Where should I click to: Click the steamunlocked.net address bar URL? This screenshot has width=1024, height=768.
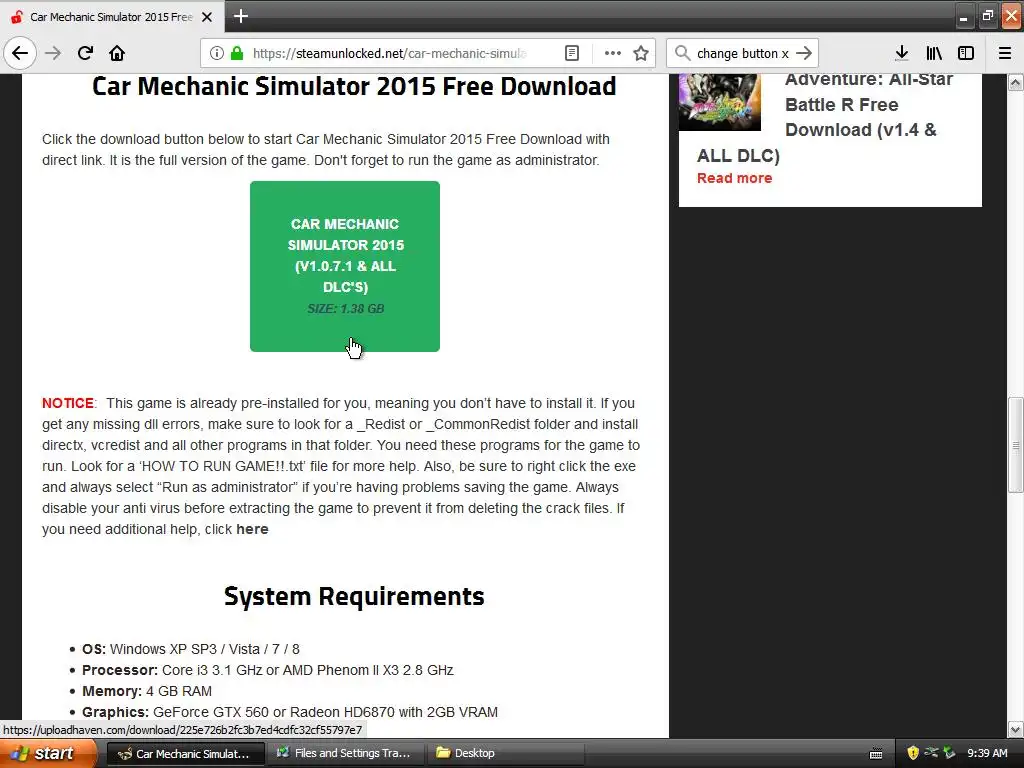389,54
